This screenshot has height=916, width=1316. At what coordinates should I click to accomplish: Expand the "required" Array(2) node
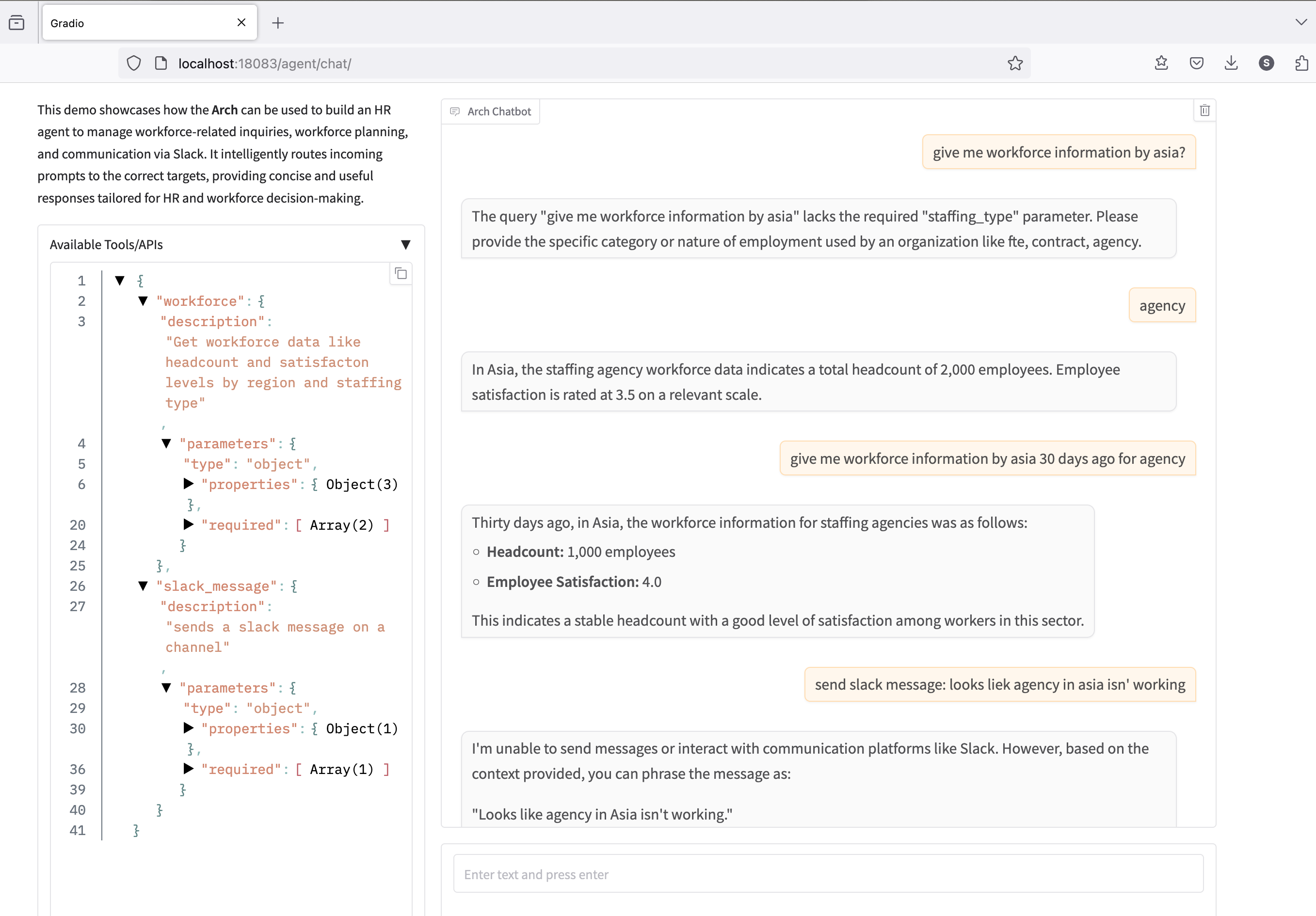188,525
